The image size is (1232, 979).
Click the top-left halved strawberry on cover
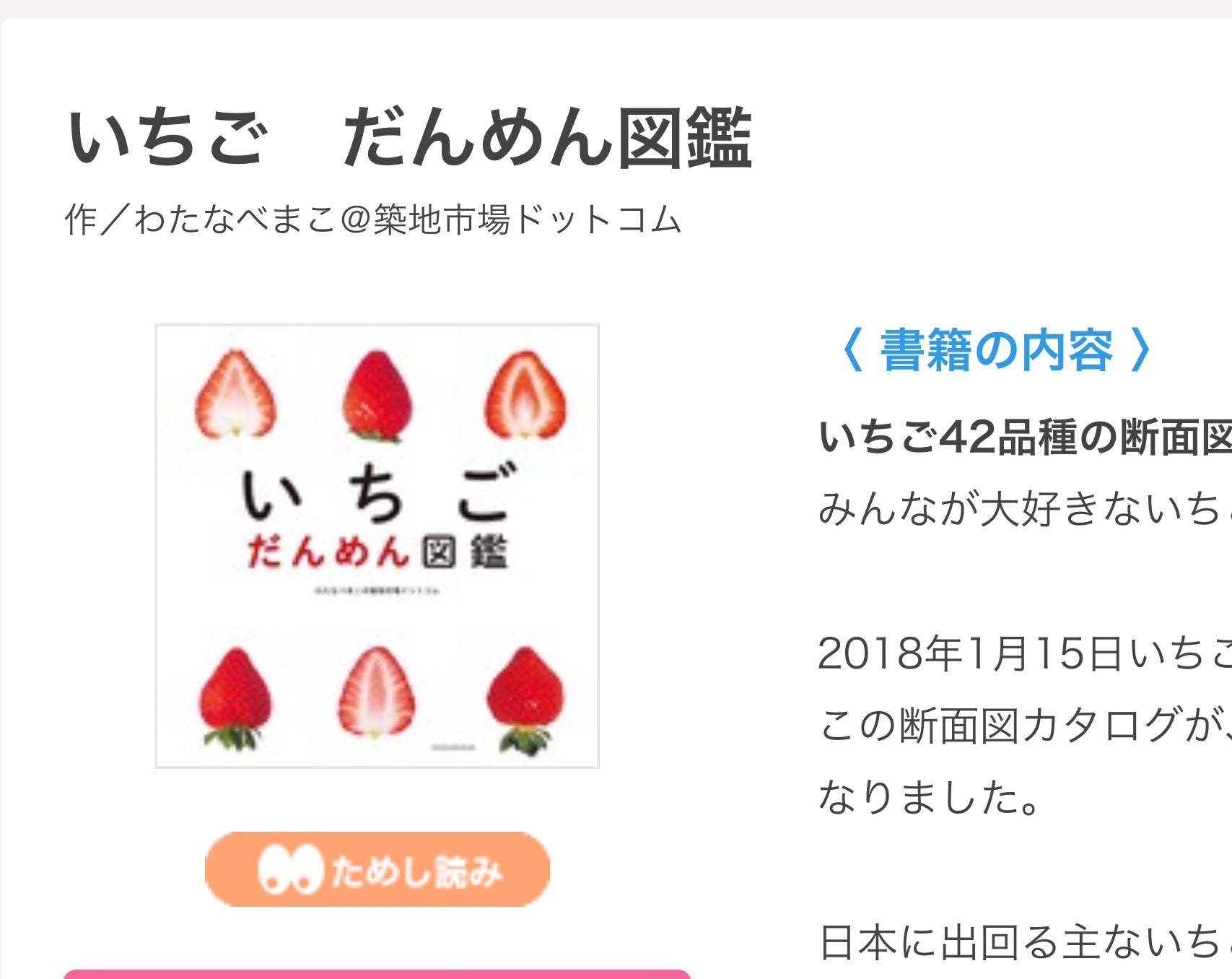(235, 393)
